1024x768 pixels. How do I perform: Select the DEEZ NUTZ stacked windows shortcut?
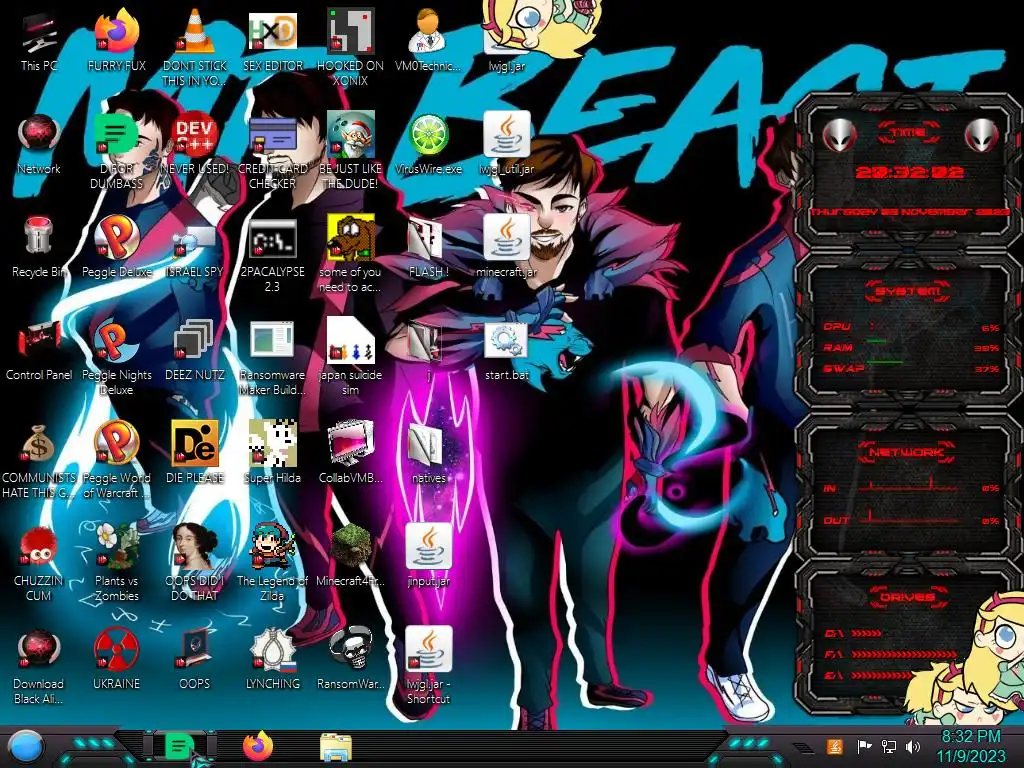[195, 350]
